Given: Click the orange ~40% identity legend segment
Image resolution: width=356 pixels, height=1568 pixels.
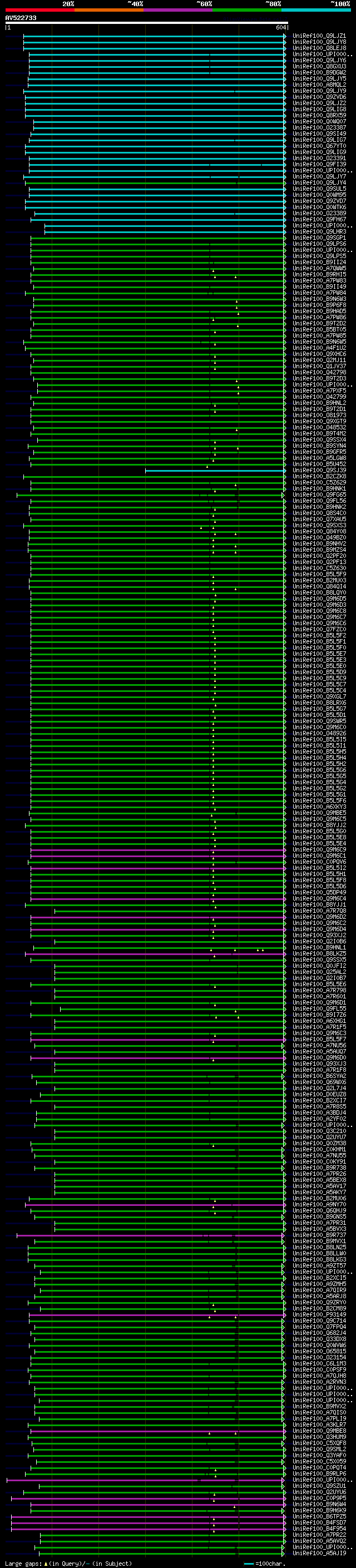Looking at the screenshot, I should [110, 10].
